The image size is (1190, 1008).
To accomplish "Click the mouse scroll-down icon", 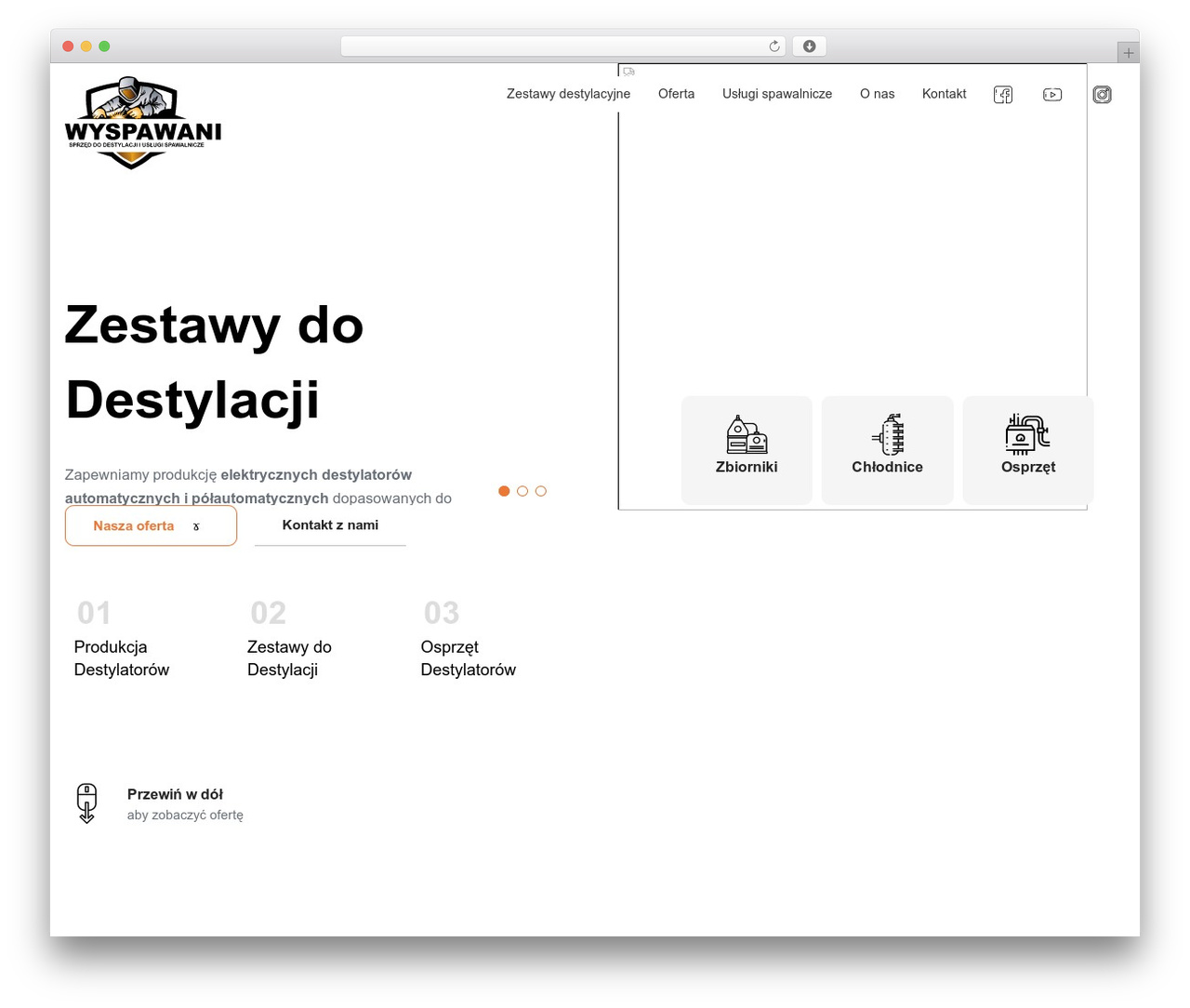I will (x=86, y=803).
